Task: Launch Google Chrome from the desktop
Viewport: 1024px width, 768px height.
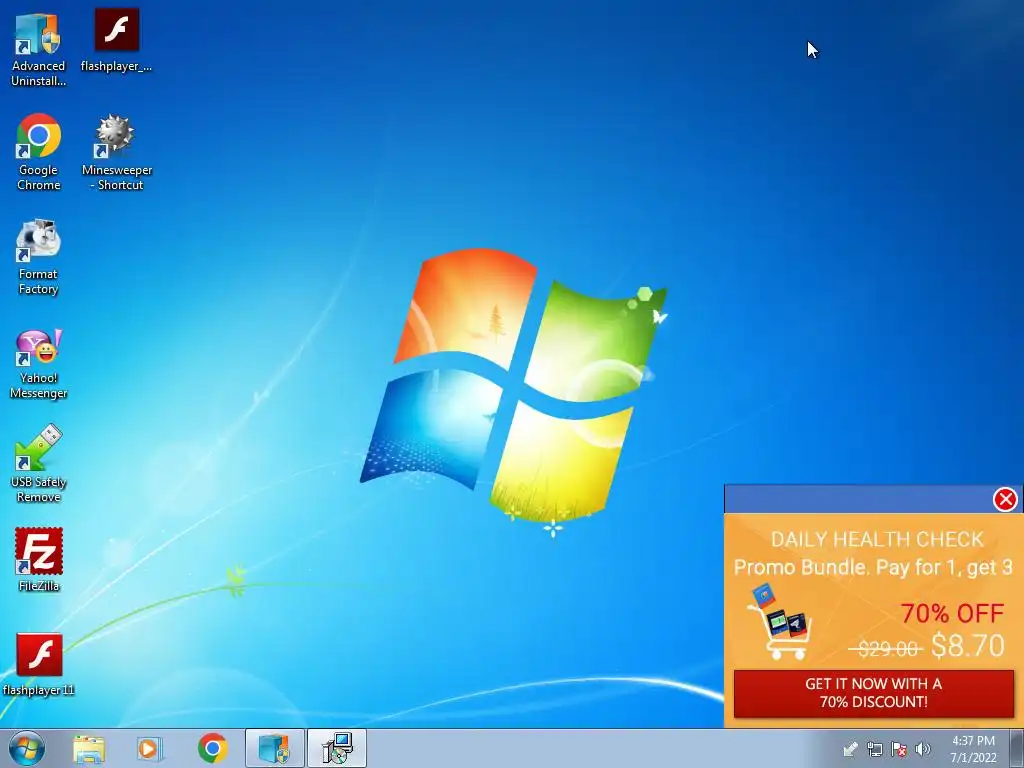Action: [x=38, y=152]
